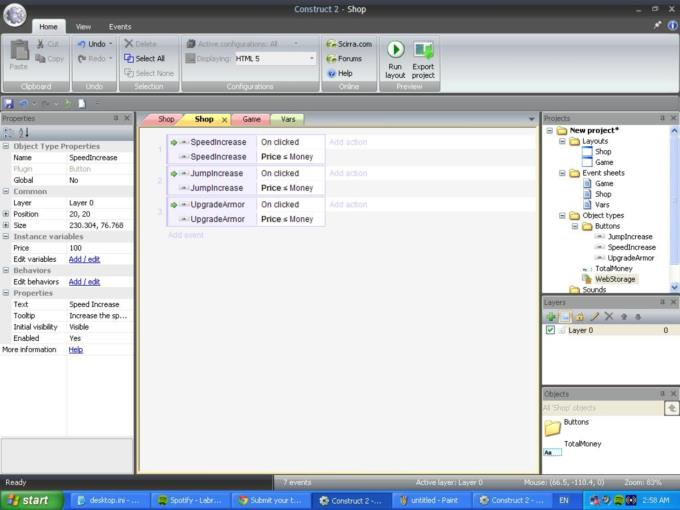
Task: Click the Construct 2 application orb button
Action: pyautogui.click(x=15, y=15)
